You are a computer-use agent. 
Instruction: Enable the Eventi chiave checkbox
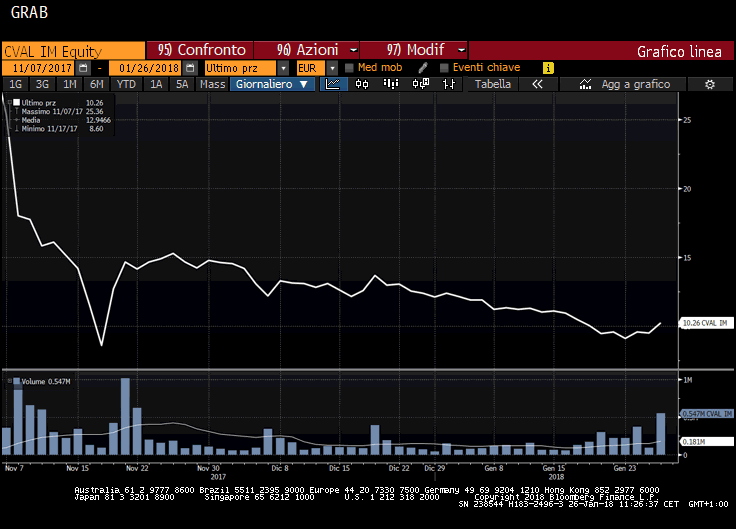[444, 68]
